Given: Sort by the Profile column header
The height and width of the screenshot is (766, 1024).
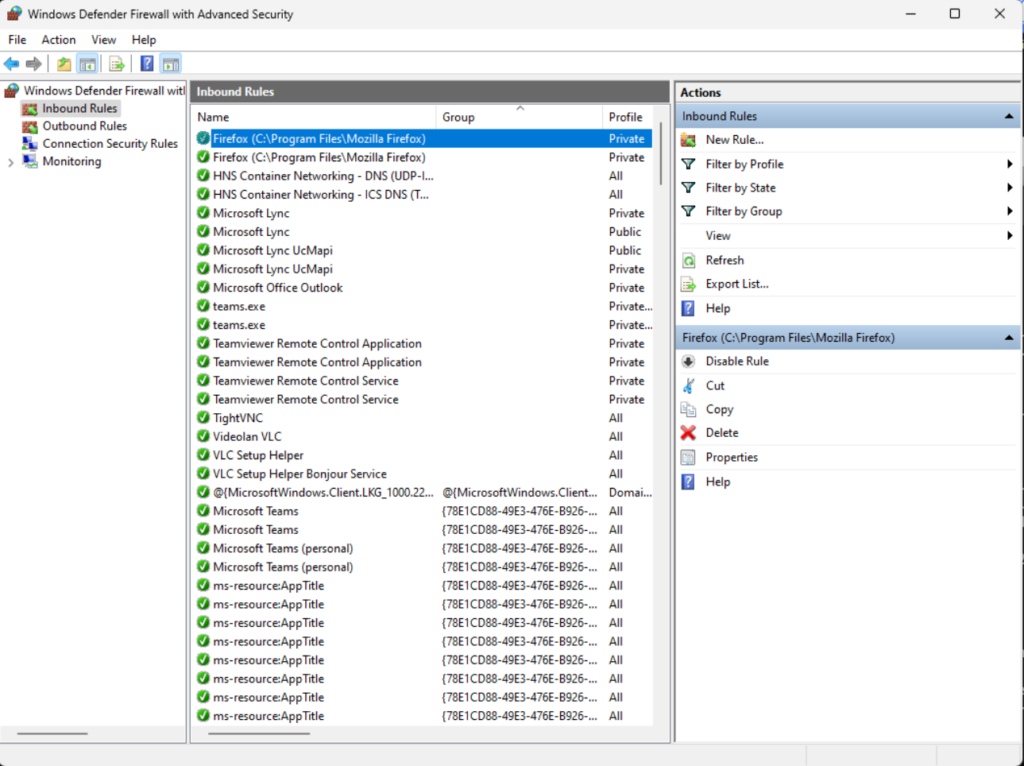Looking at the screenshot, I should 628,117.
